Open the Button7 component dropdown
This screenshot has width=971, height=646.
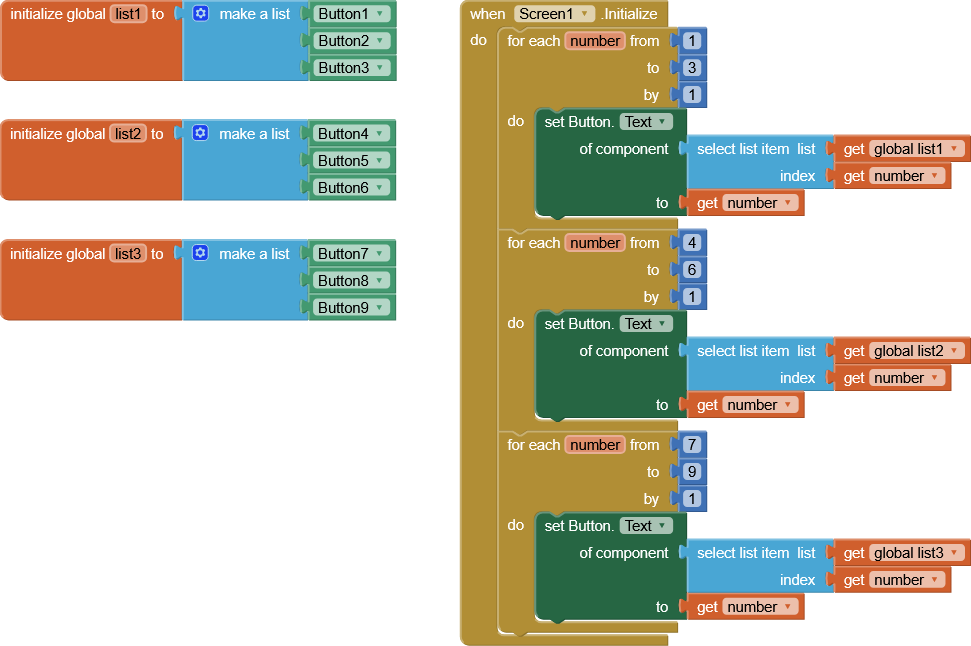(381, 254)
